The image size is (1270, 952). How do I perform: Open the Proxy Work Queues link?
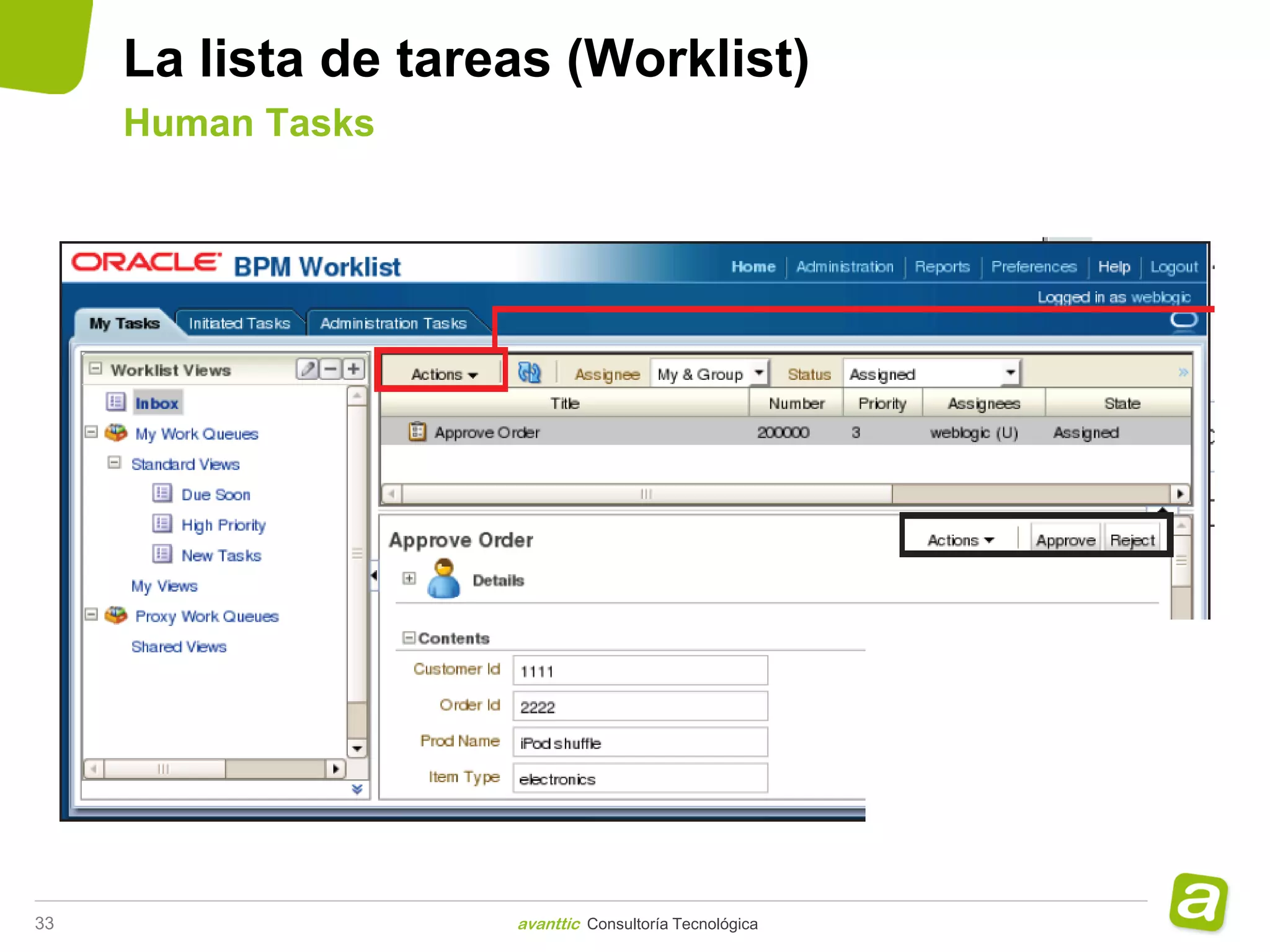point(207,617)
